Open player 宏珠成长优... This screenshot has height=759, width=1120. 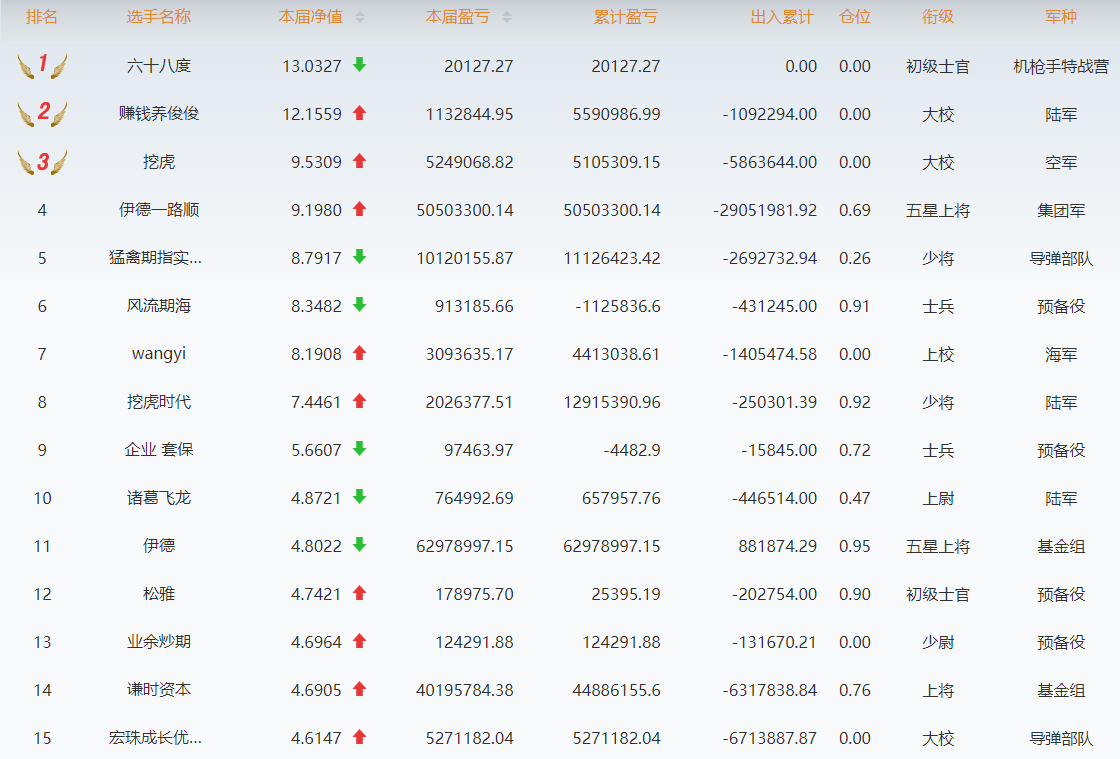coord(155,738)
